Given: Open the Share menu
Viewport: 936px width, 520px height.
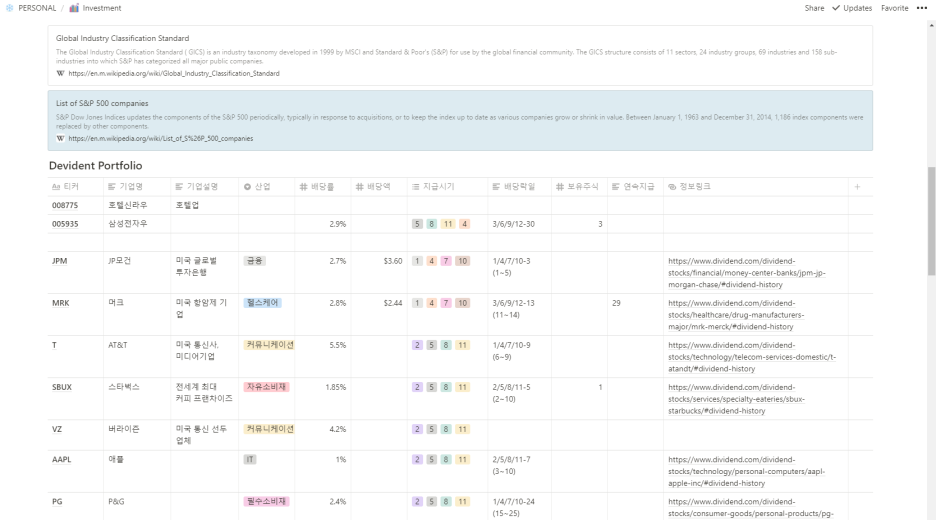Looking at the screenshot, I should (x=814, y=8).
